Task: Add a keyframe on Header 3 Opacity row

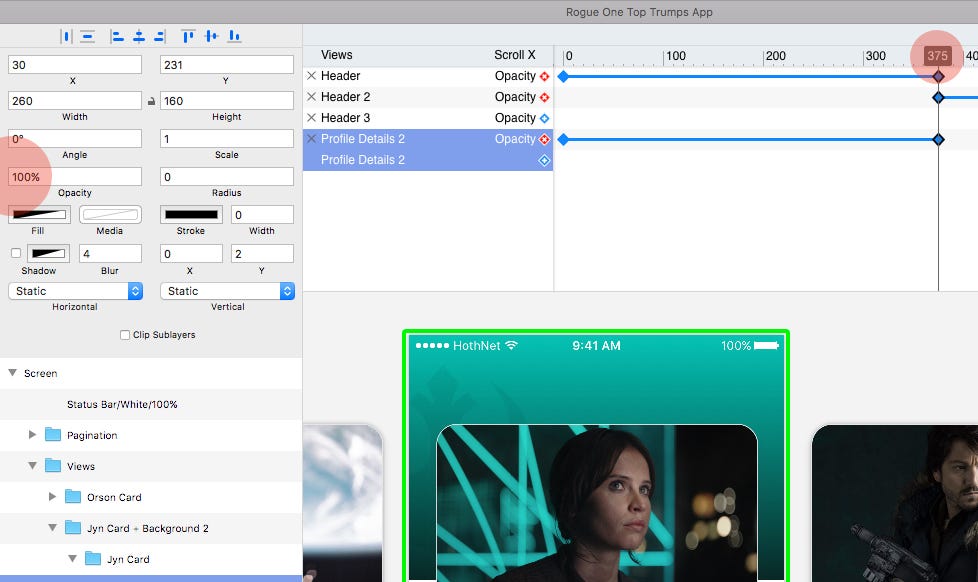Action: [545, 119]
